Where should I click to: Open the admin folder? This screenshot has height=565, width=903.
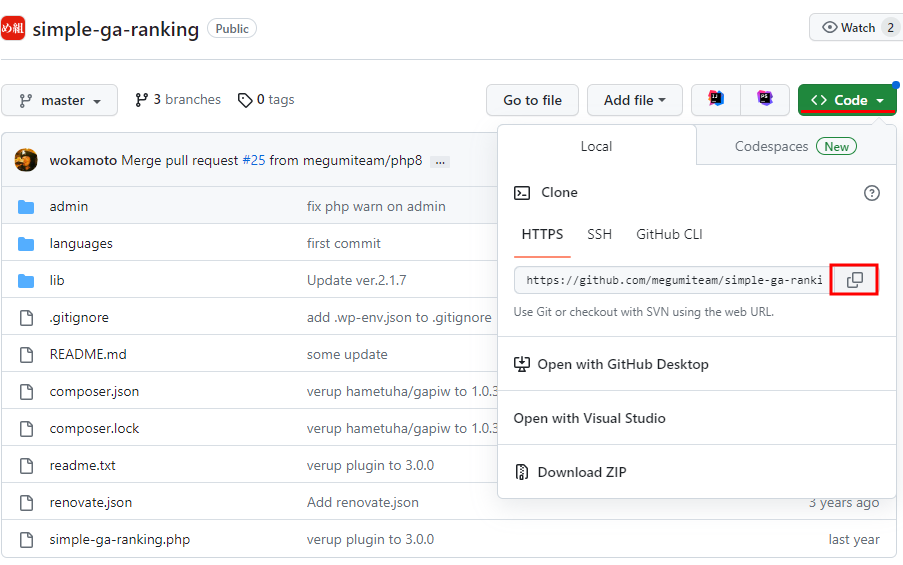[69, 206]
